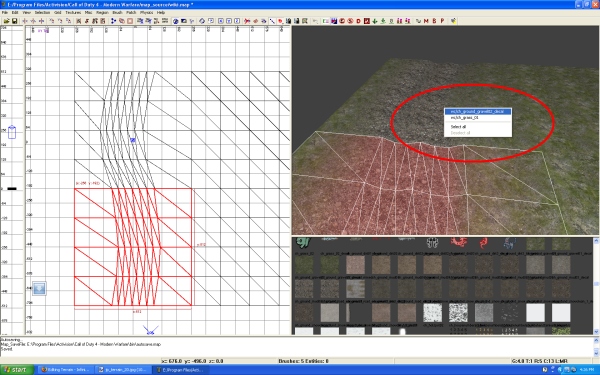This screenshot has height=375, width=600.
Task: Click the red letter P toolbar icon
Action: tap(442, 21)
